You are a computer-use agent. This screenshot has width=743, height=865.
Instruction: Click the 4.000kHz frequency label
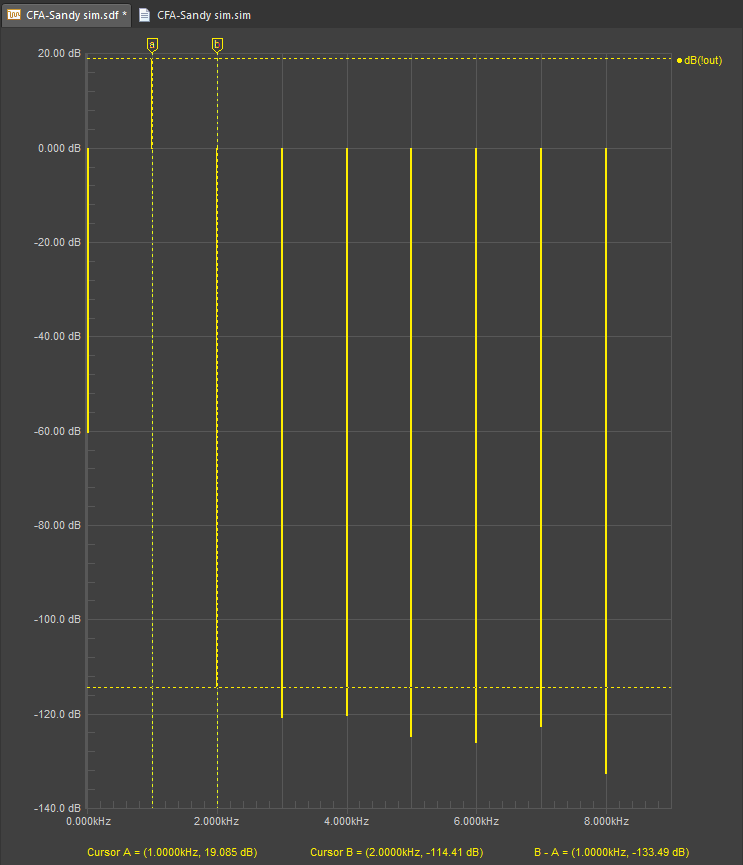tap(346, 821)
